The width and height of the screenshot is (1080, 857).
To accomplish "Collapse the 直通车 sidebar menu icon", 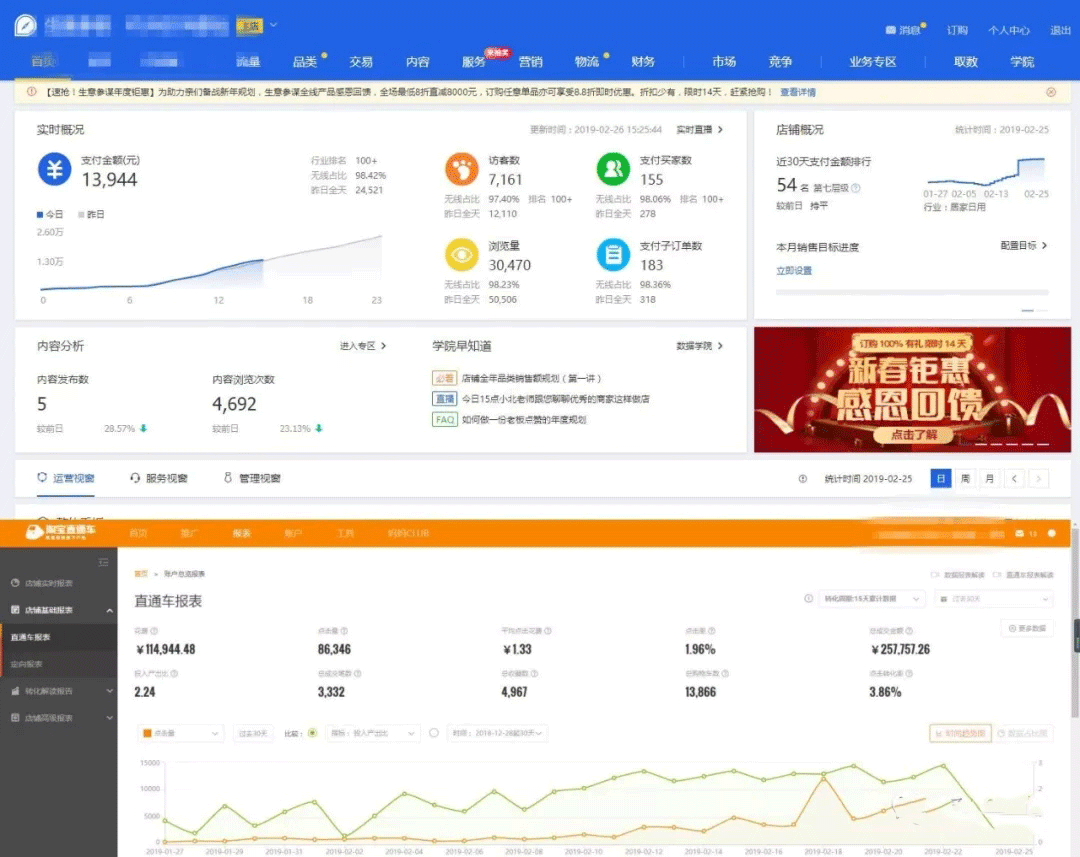I will click(103, 563).
